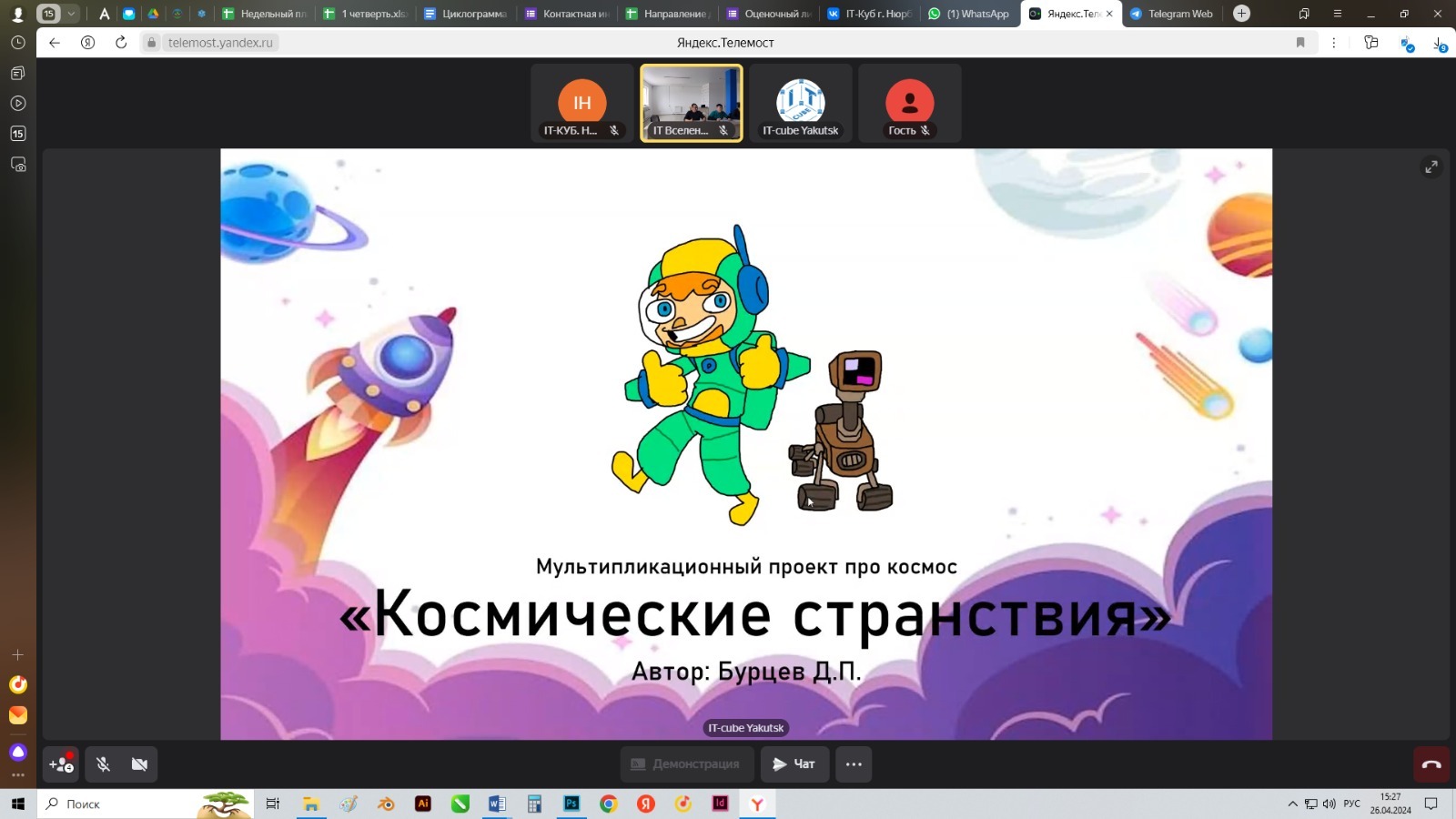Switch to the Telegram Web tab

point(1172,14)
